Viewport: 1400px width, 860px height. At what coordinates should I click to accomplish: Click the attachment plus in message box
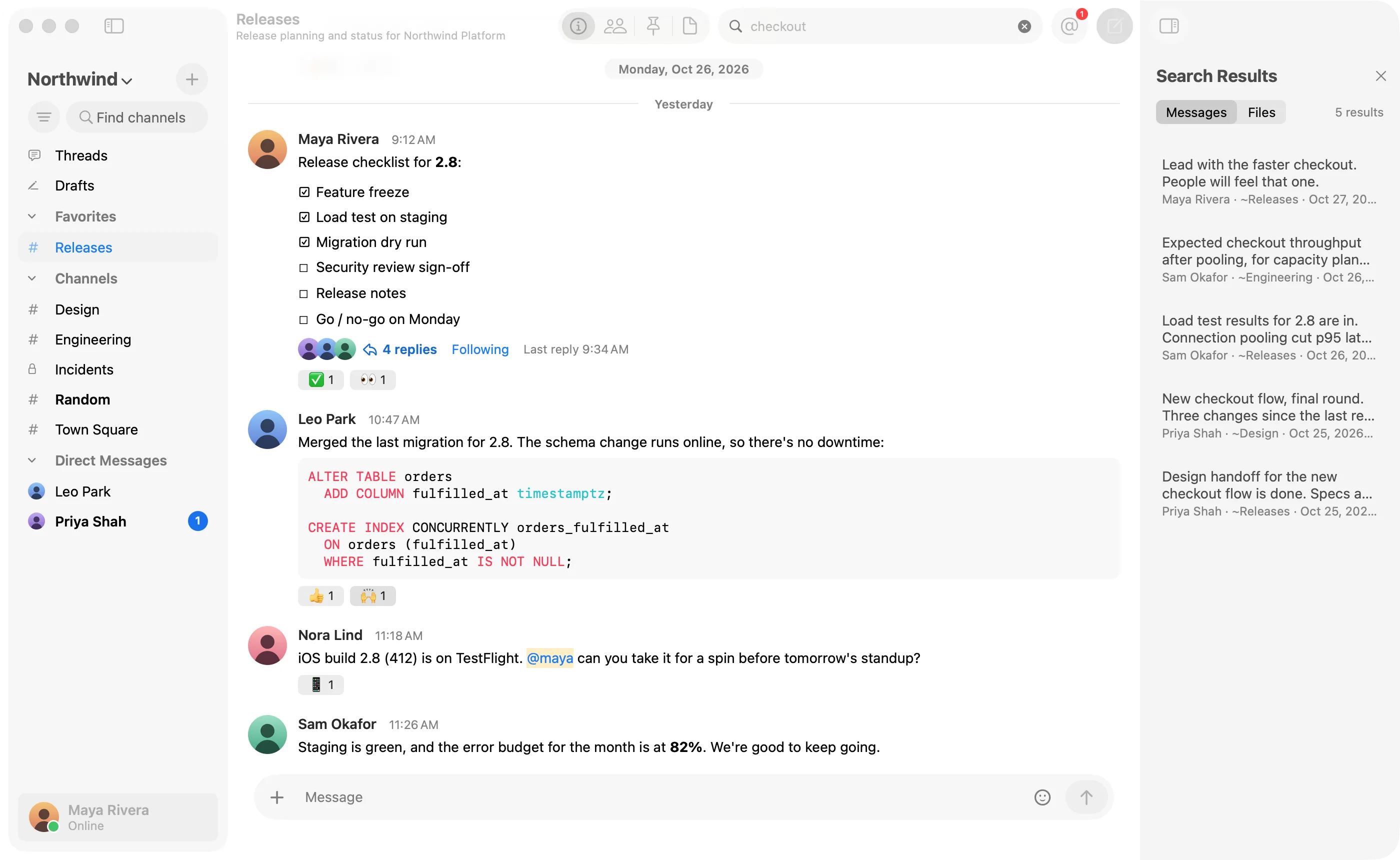point(277,797)
